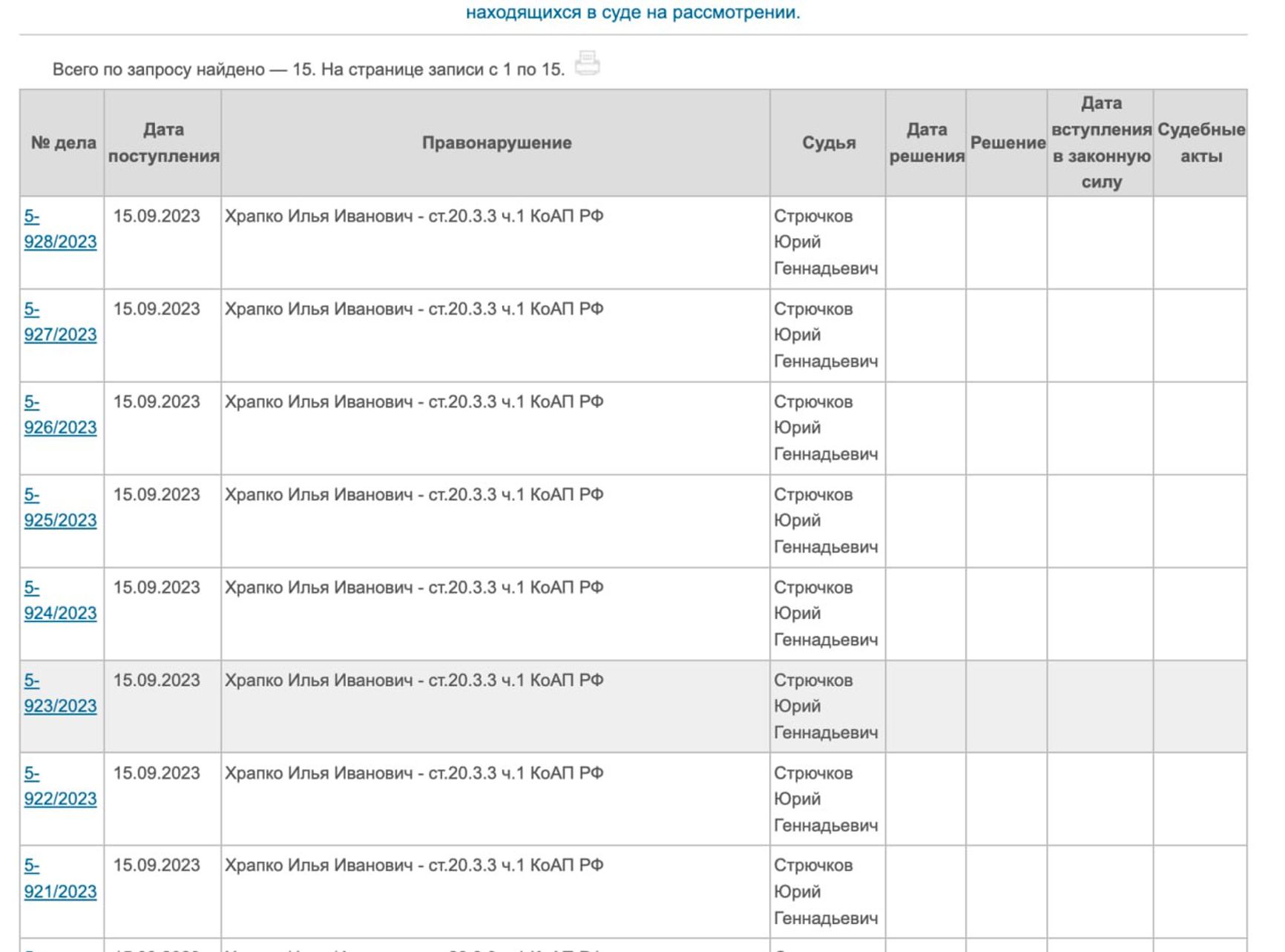
Task: Click 'Дата вступления в законную силу' header
Action: pyautogui.click(x=1101, y=142)
